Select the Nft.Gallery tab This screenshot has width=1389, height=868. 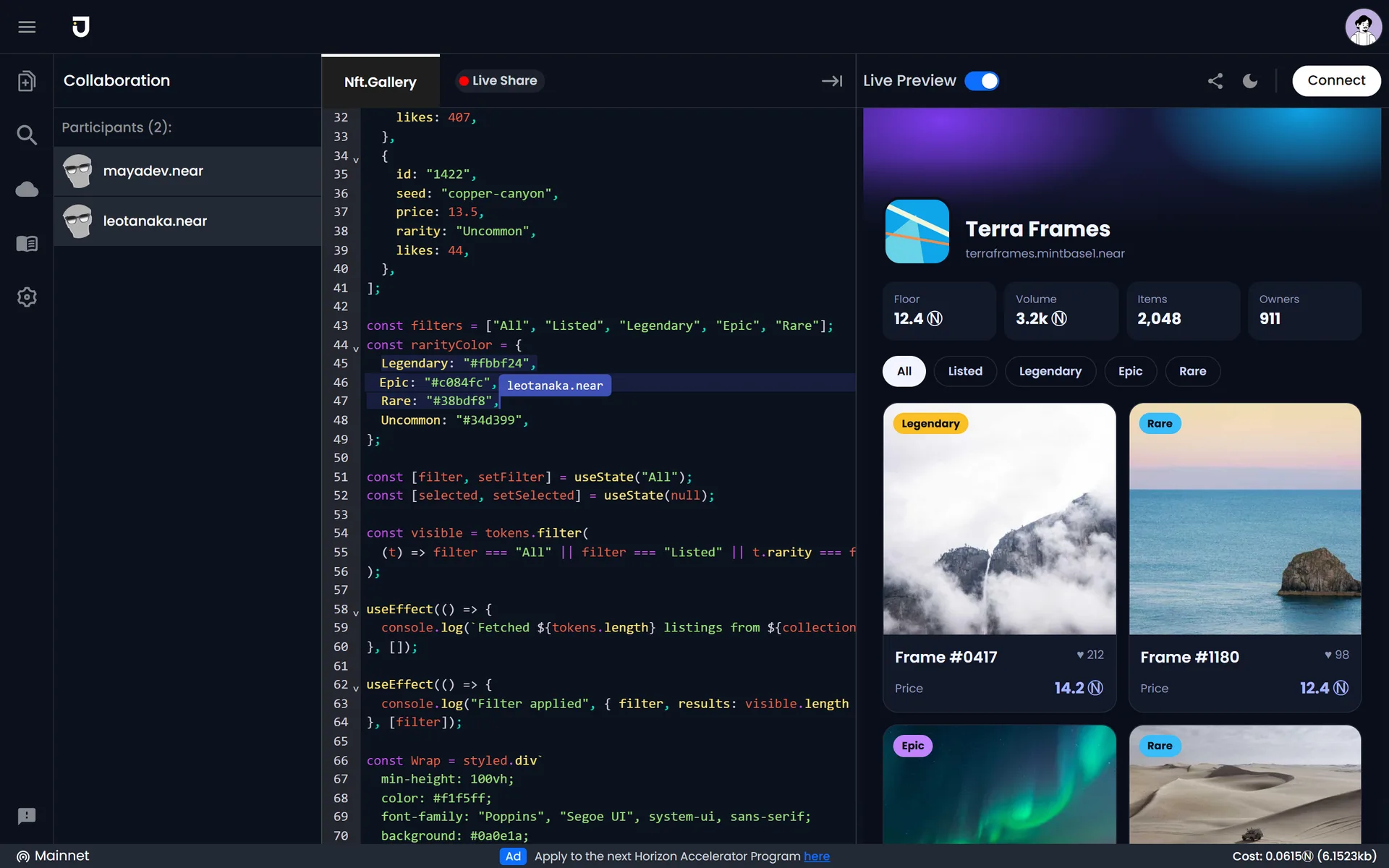pyautogui.click(x=381, y=82)
